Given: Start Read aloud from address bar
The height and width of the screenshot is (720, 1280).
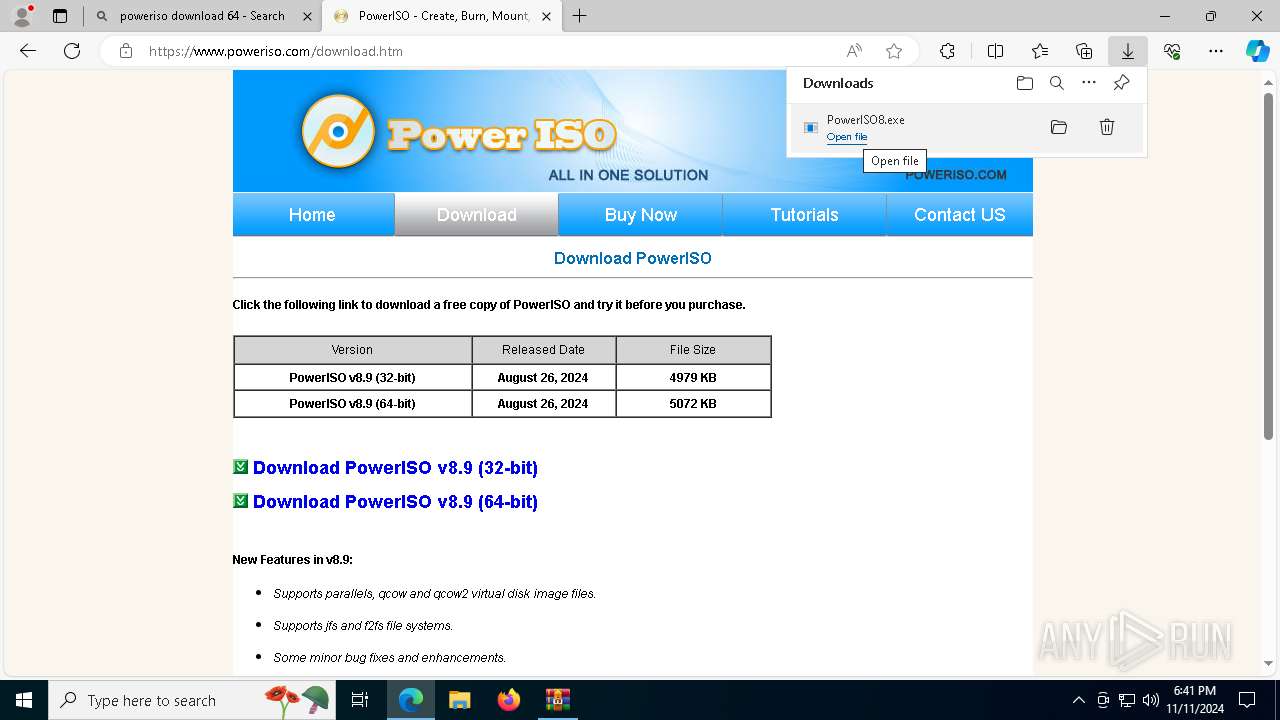Looking at the screenshot, I should [854, 51].
